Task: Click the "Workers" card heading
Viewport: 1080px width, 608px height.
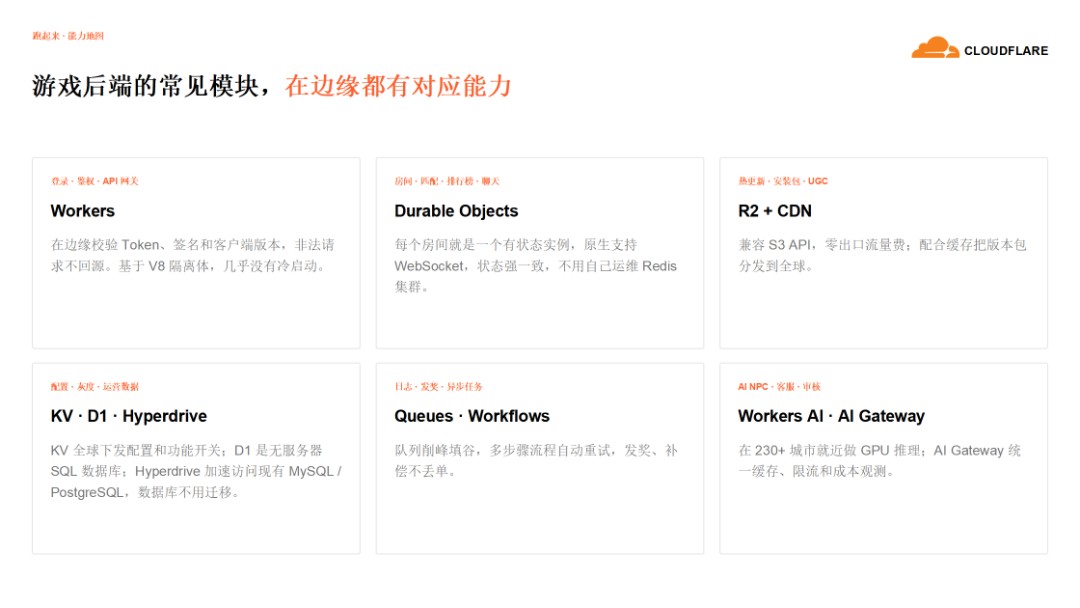Action: pyautogui.click(x=83, y=211)
